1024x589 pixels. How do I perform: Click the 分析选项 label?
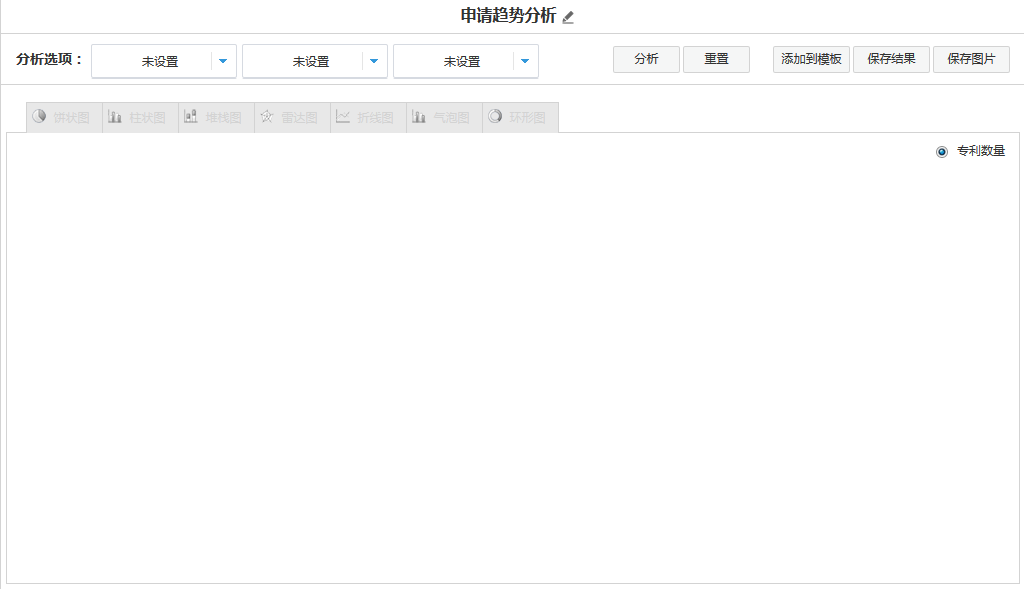[x=50, y=59]
